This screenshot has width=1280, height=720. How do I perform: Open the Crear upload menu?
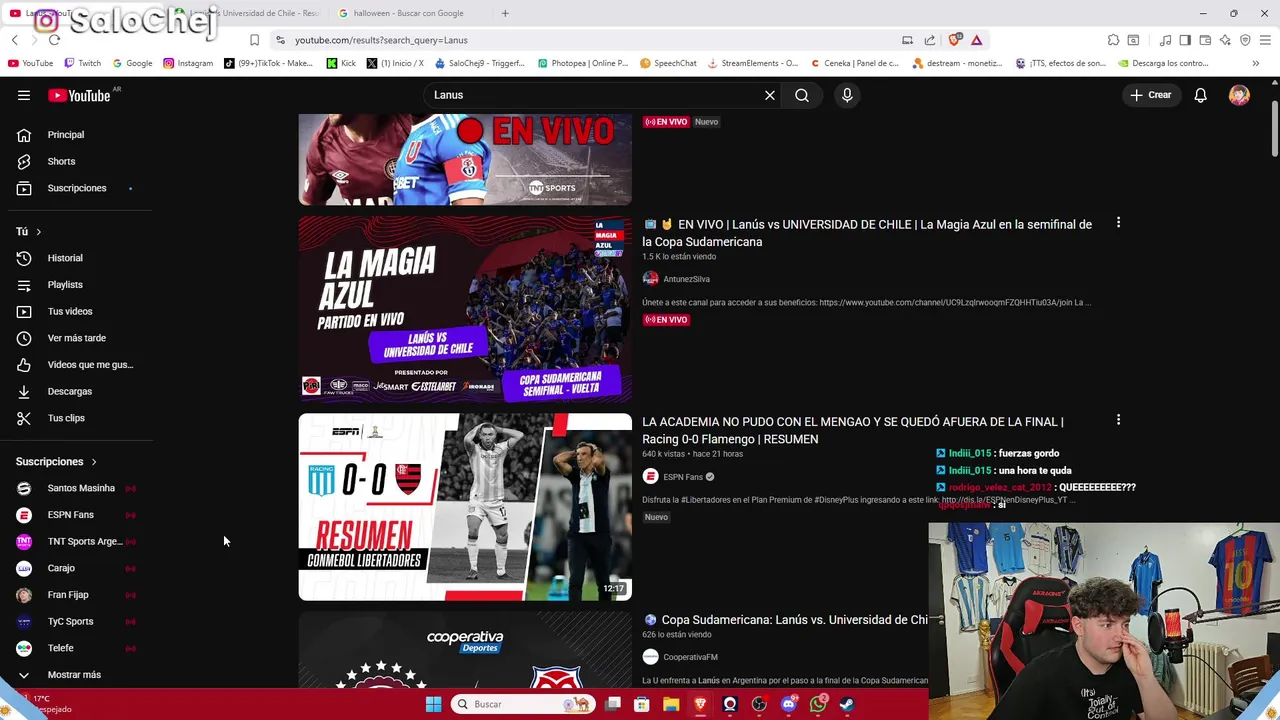[x=1151, y=95]
